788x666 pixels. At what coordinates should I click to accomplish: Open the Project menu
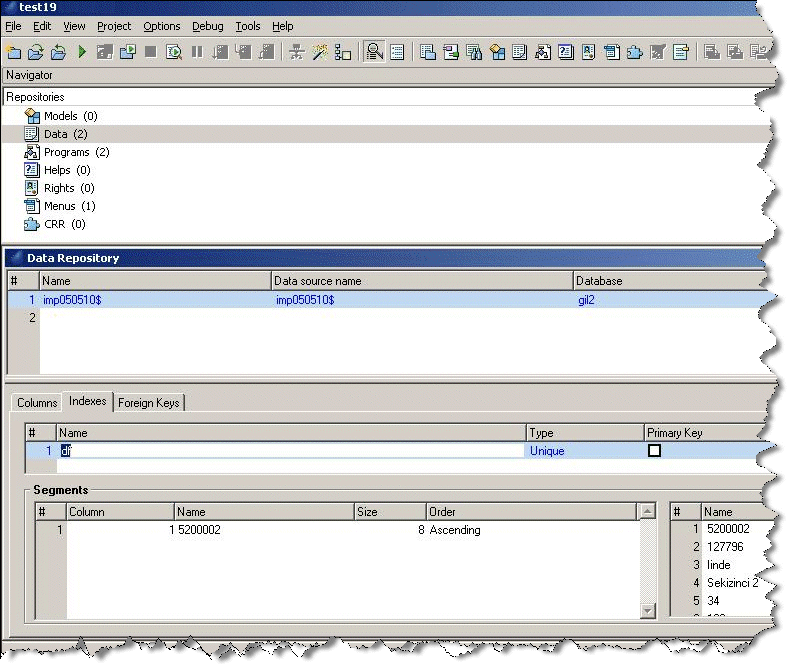click(x=114, y=26)
